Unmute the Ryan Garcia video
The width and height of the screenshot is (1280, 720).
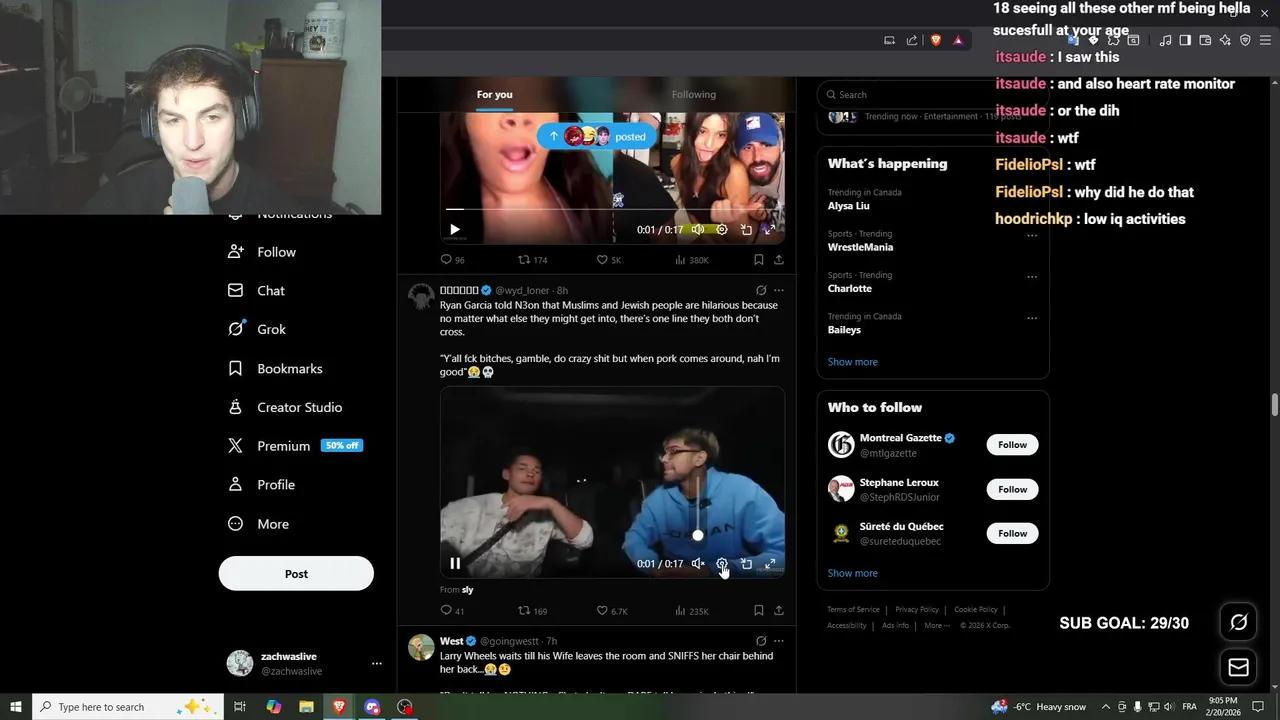click(698, 564)
